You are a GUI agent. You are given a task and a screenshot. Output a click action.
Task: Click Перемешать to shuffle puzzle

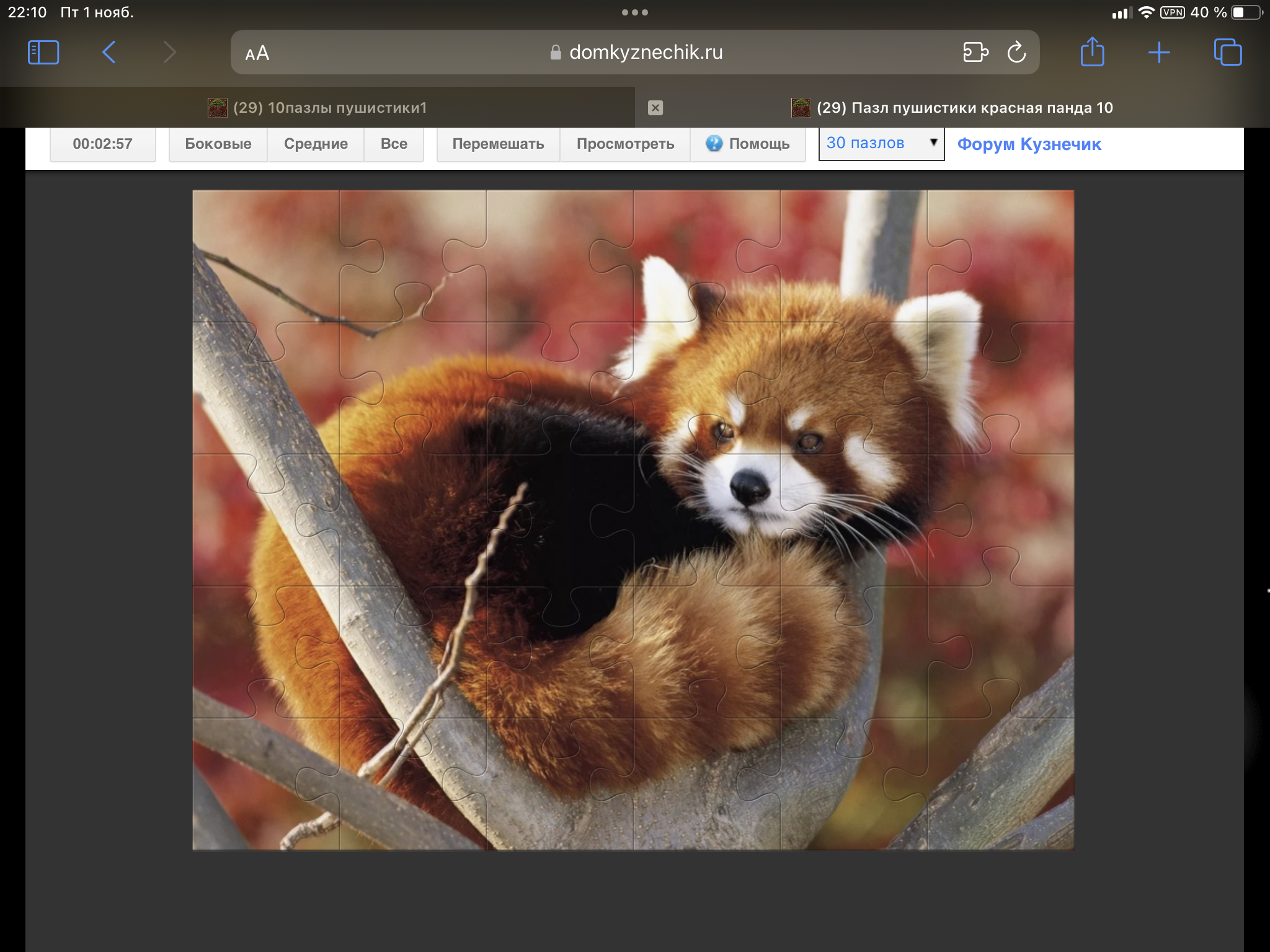498,144
